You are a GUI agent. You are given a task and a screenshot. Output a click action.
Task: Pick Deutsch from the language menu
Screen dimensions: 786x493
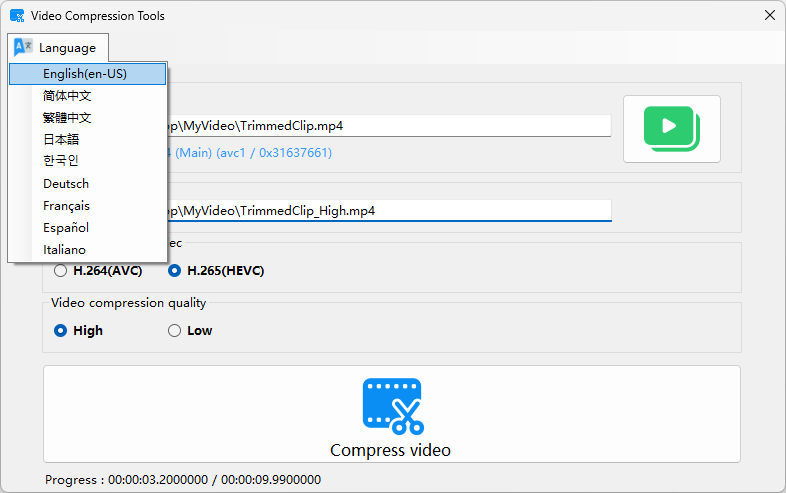coord(87,184)
